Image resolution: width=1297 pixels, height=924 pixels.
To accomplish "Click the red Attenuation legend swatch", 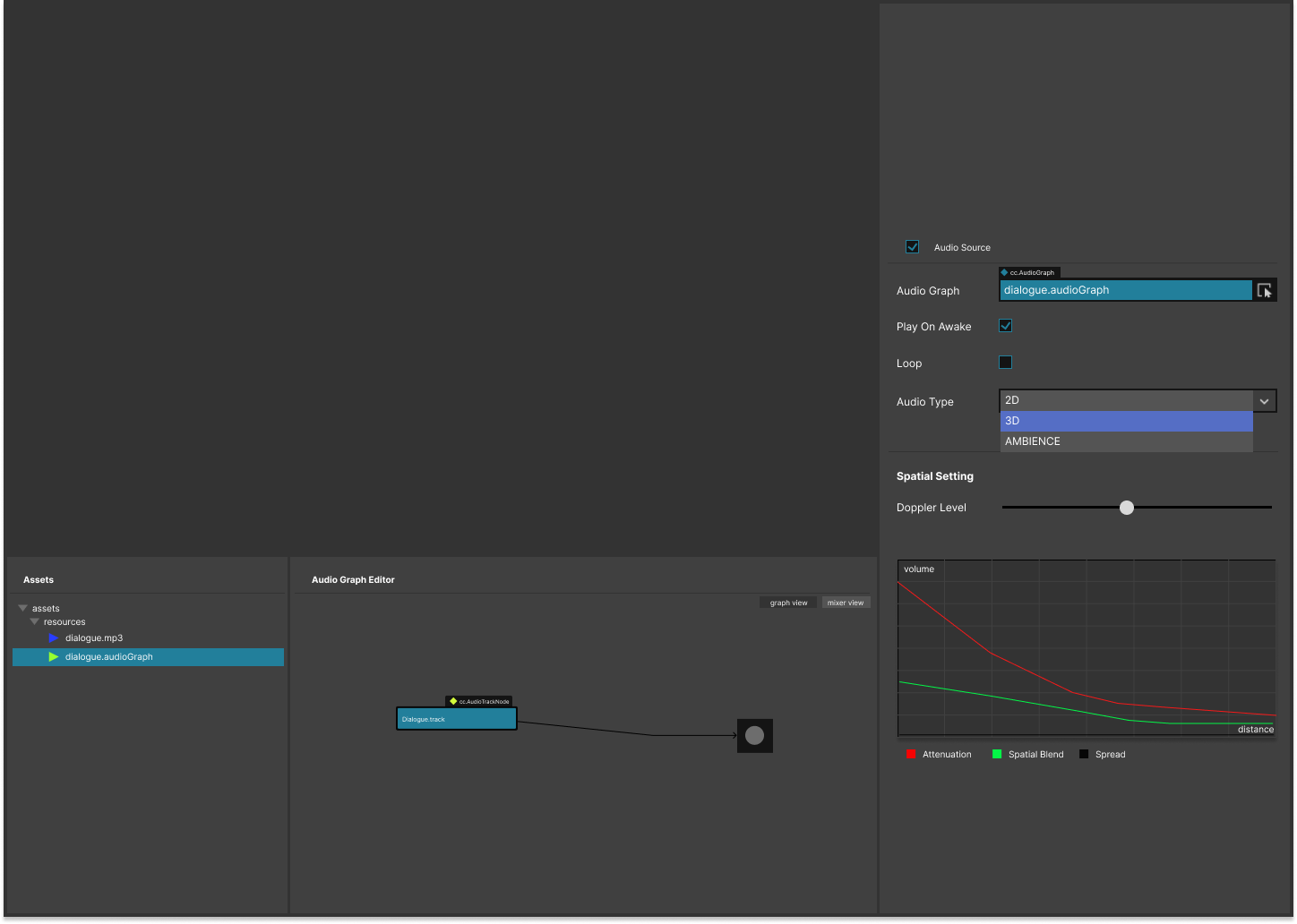I will pyautogui.click(x=910, y=754).
